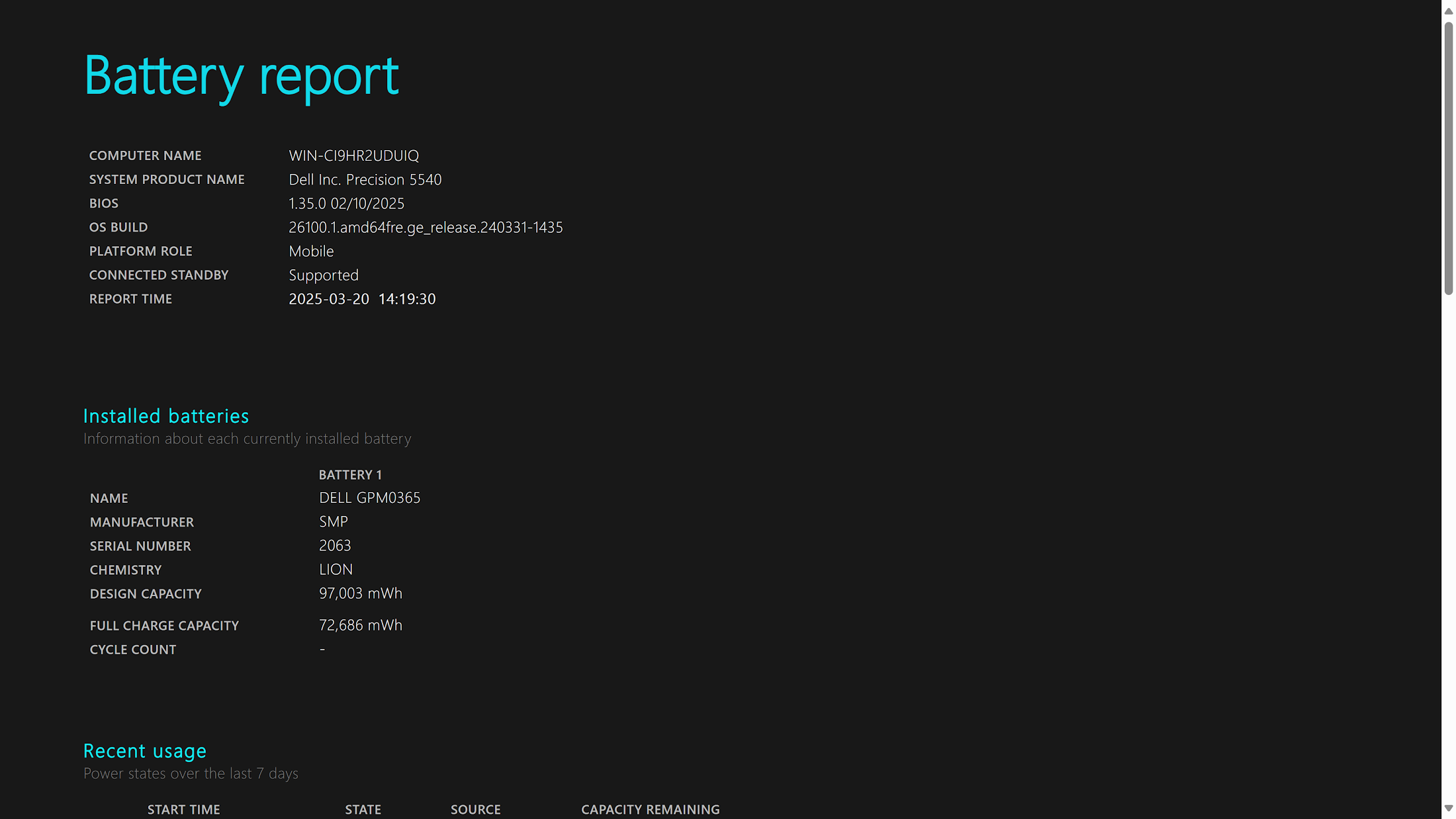Click the COMPUTER NAME label
This screenshot has height=819, width=1456.
[x=146, y=155]
